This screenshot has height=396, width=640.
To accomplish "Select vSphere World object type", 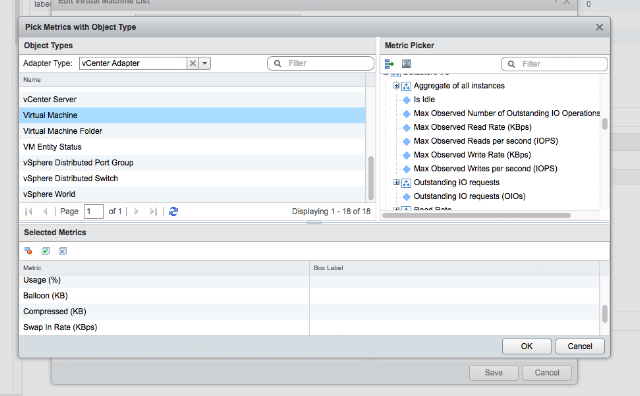I will tap(192, 194).
